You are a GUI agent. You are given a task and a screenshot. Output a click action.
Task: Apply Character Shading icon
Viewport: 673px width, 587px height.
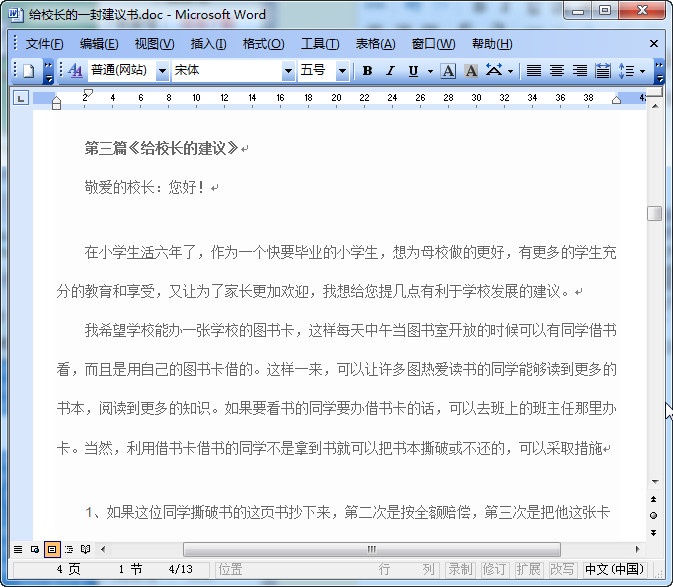(471, 71)
